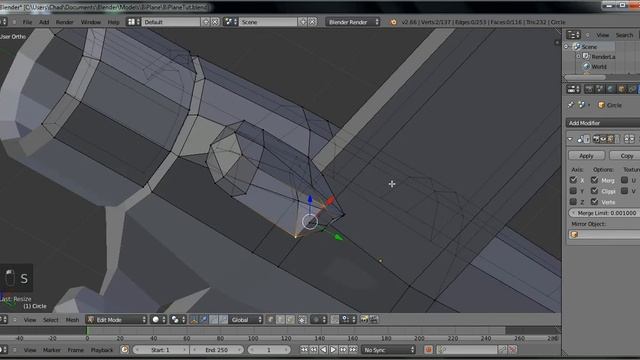Image resolution: width=640 pixels, height=360 pixels.
Task: Open the outliner Search menu
Action: [x=624, y=35]
